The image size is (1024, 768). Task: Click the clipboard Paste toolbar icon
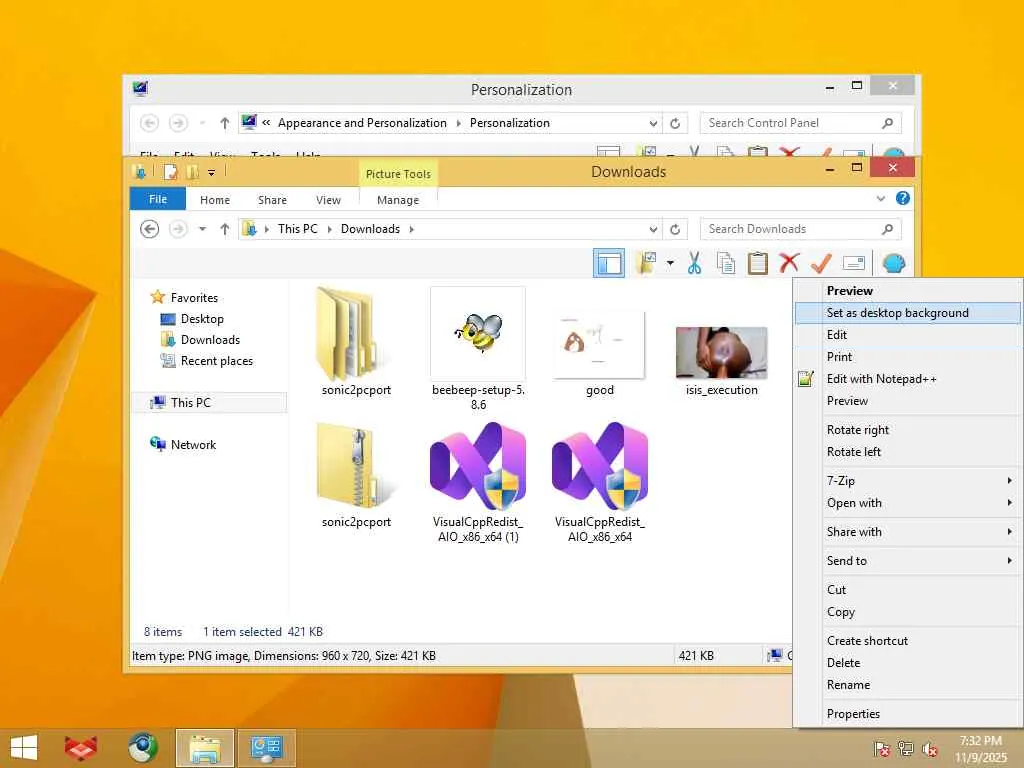[x=757, y=263]
